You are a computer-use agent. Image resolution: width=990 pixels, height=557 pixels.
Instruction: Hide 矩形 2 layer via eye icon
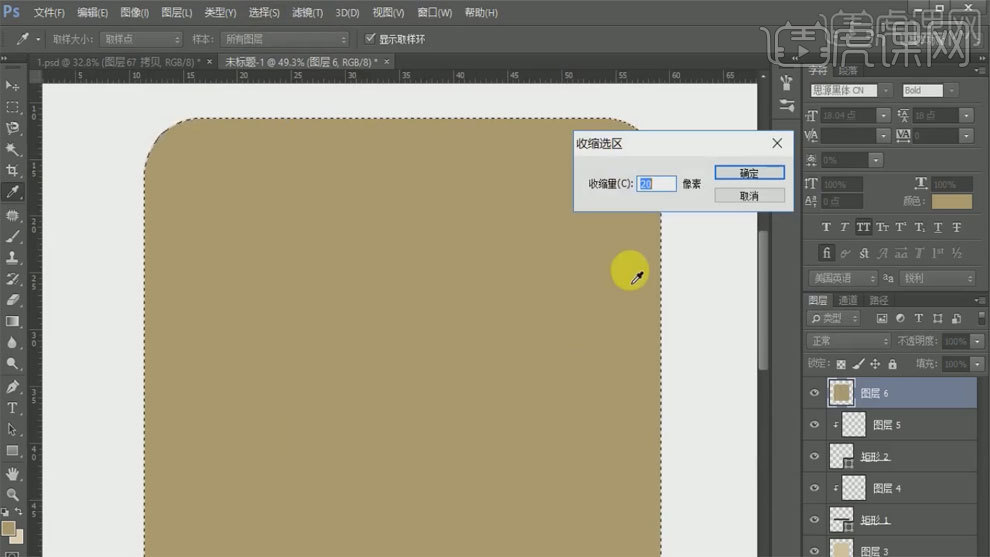(x=814, y=456)
